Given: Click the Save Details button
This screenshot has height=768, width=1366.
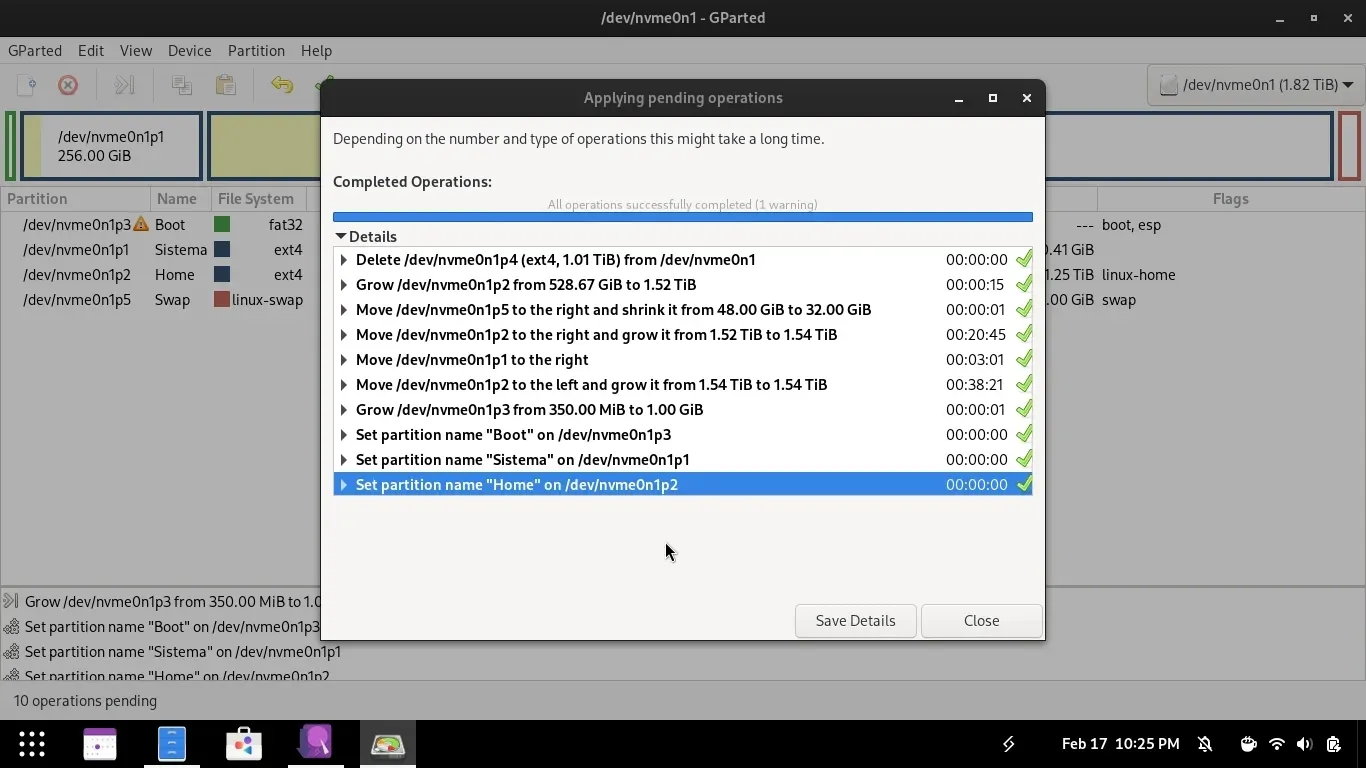Looking at the screenshot, I should (x=855, y=621).
